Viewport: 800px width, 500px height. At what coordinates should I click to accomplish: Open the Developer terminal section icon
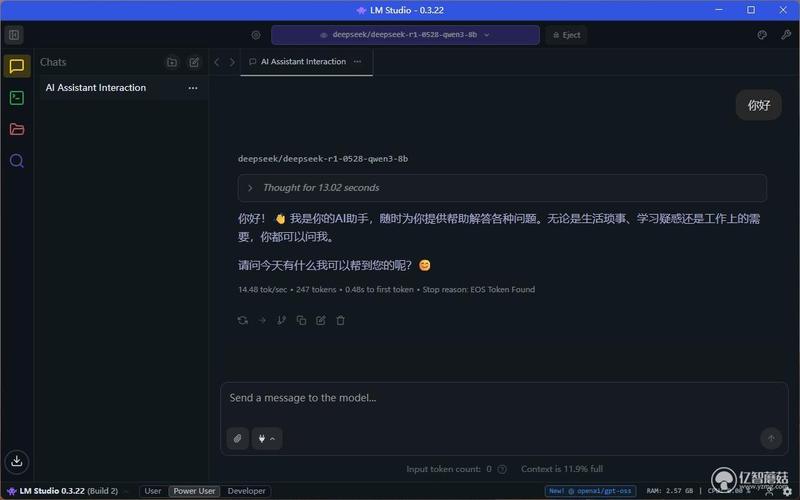(x=17, y=97)
